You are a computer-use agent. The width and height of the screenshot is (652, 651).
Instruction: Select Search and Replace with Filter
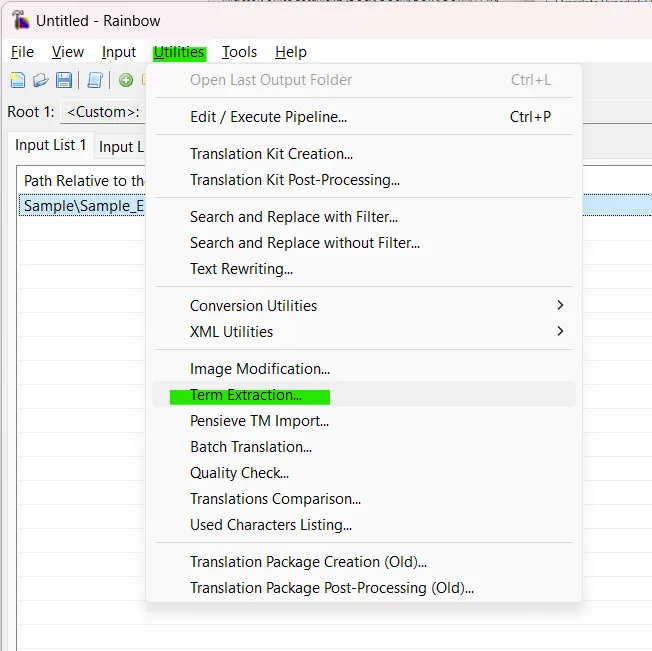pos(364,217)
